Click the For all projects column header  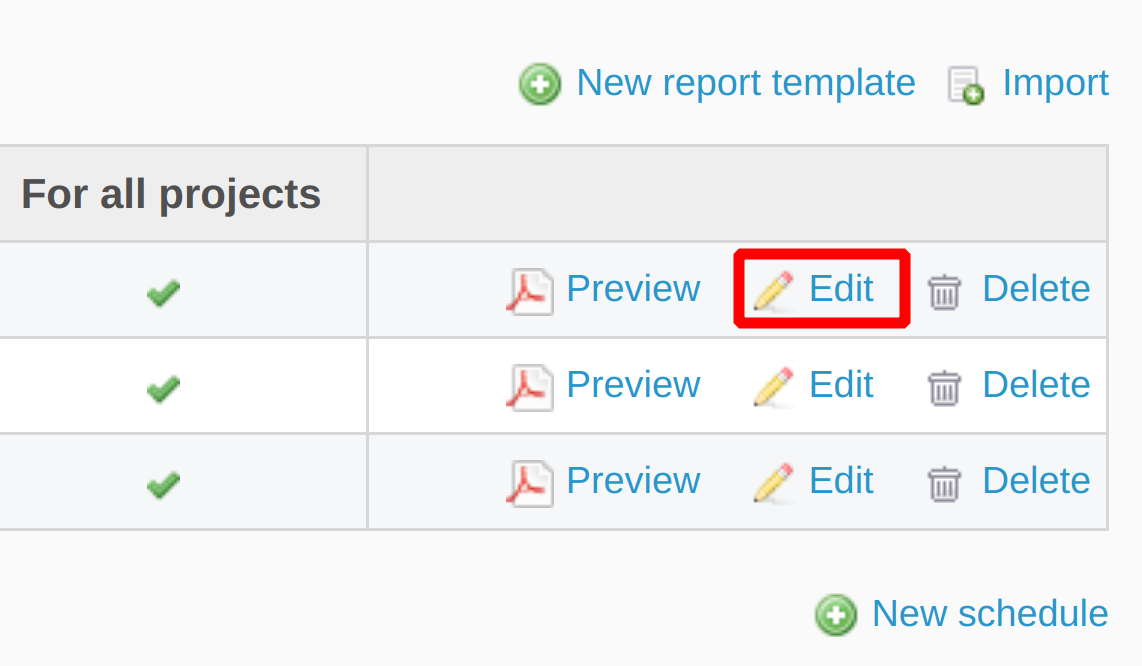pyautogui.click(x=171, y=194)
